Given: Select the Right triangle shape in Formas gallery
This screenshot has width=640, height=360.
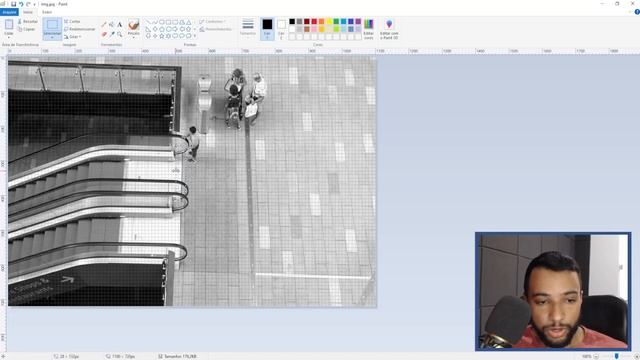Looking at the screenshot, I should click(x=148, y=29).
